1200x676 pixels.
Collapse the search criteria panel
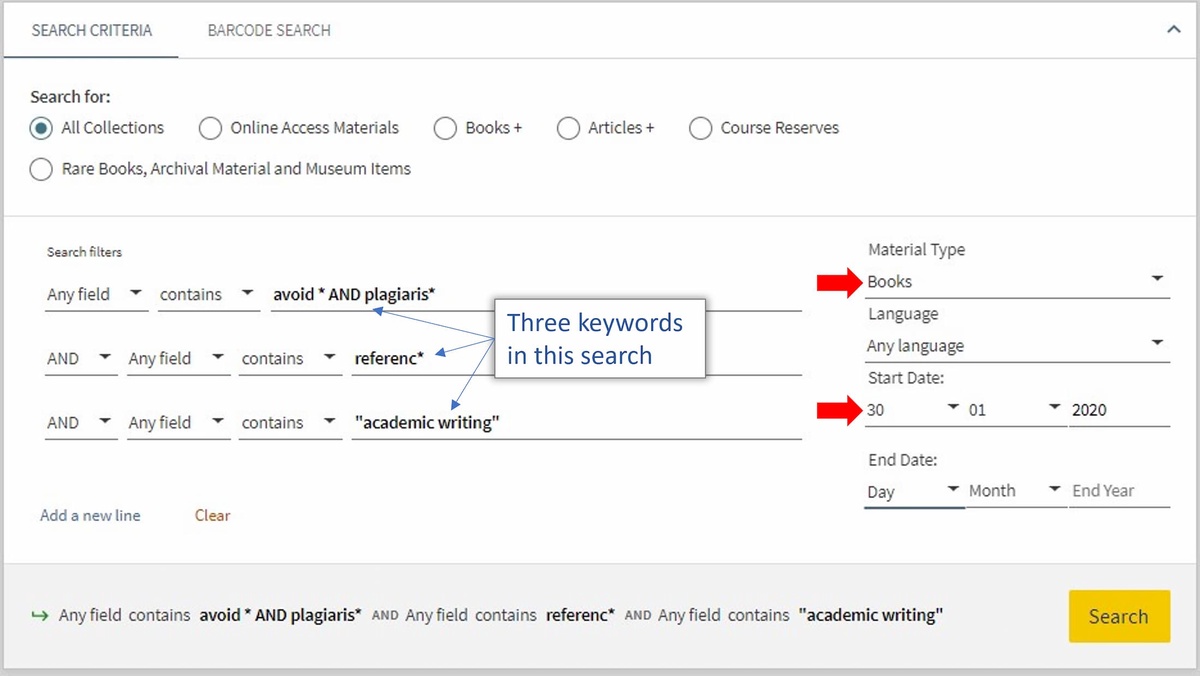1173,30
